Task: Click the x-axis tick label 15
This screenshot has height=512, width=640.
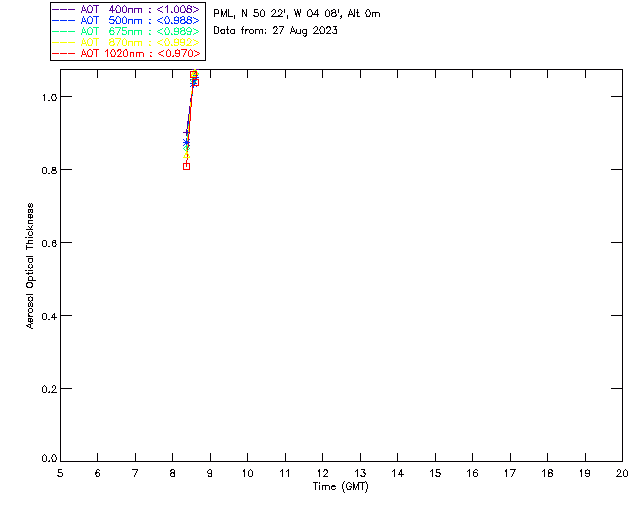Action: click(x=435, y=473)
